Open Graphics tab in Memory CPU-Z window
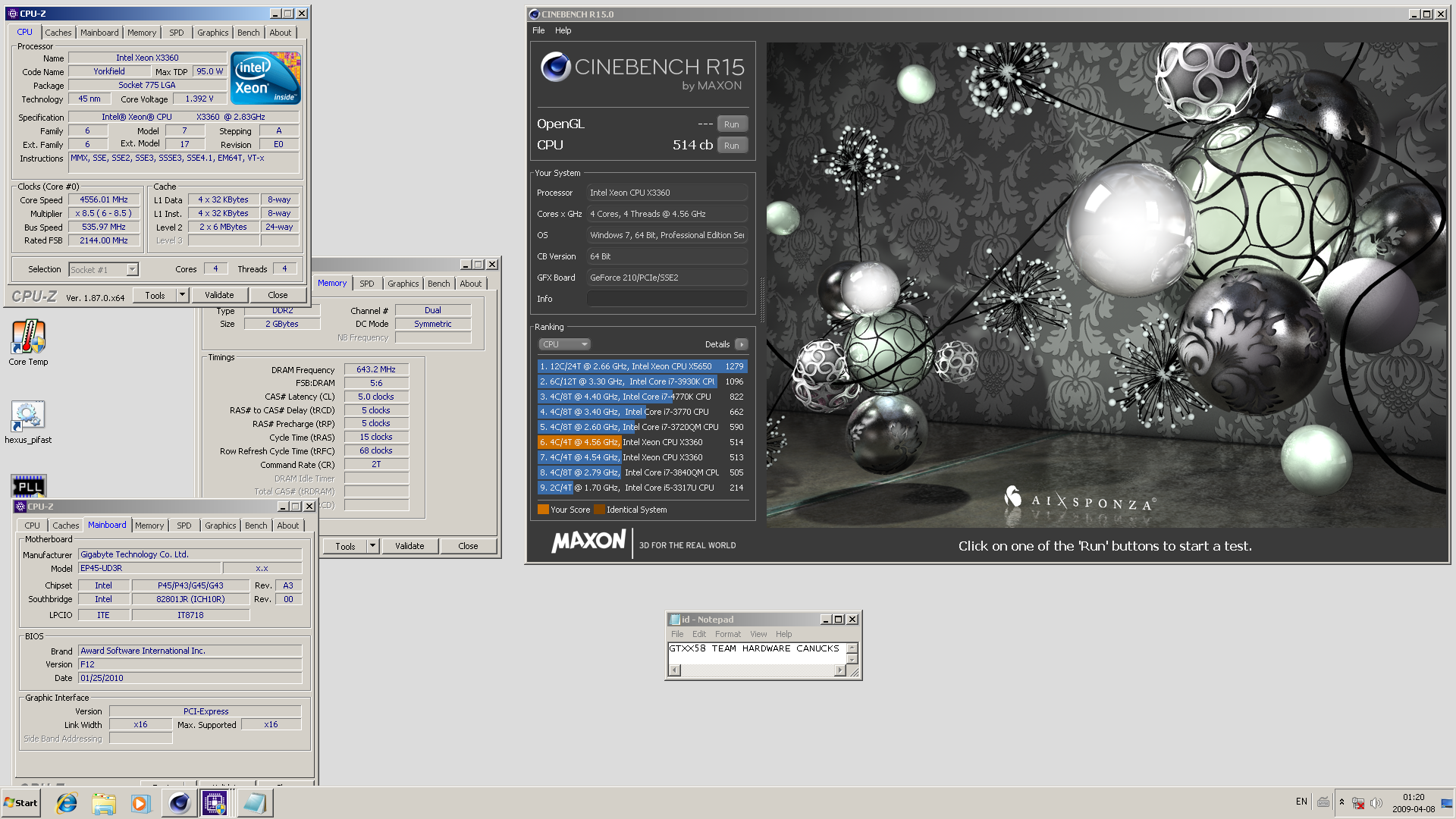The width and height of the screenshot is (1456, 819). (x=403, y=284)
